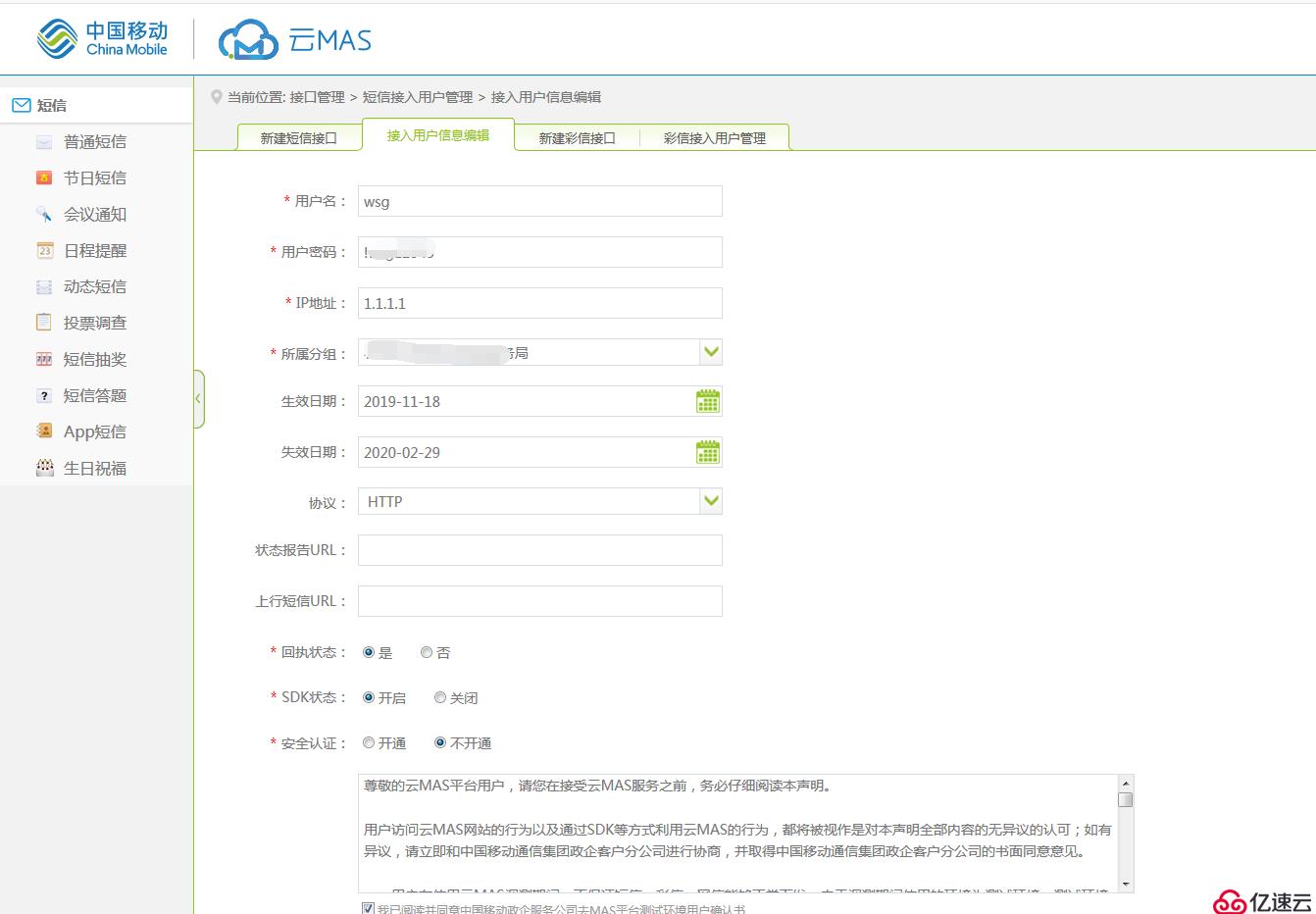Screen dimensions: 1316x914
Task: Set SDK状态 to 开启
Action: click(x=369, y=697)
